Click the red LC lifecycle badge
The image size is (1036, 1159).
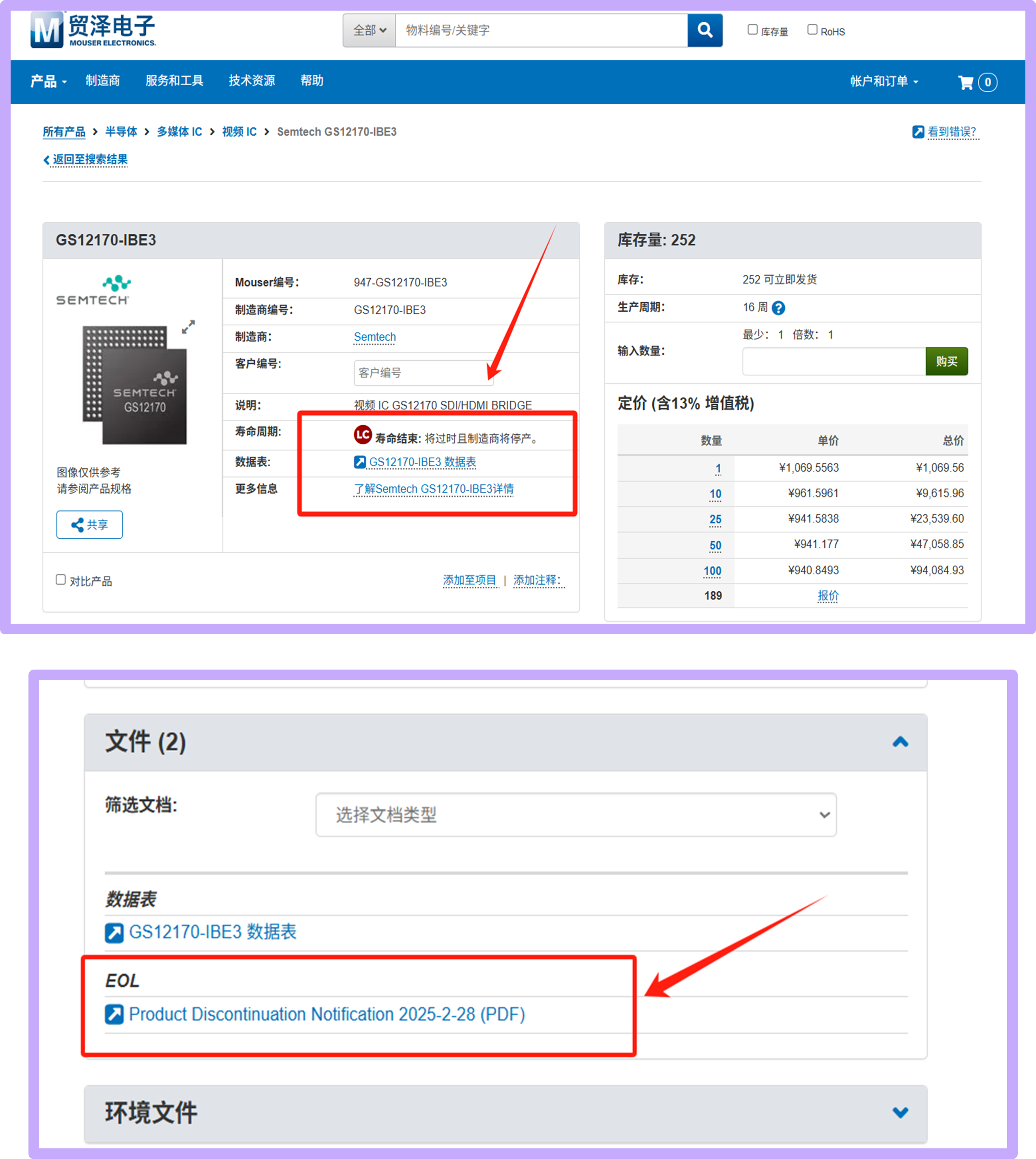click(x=362, y=435)
